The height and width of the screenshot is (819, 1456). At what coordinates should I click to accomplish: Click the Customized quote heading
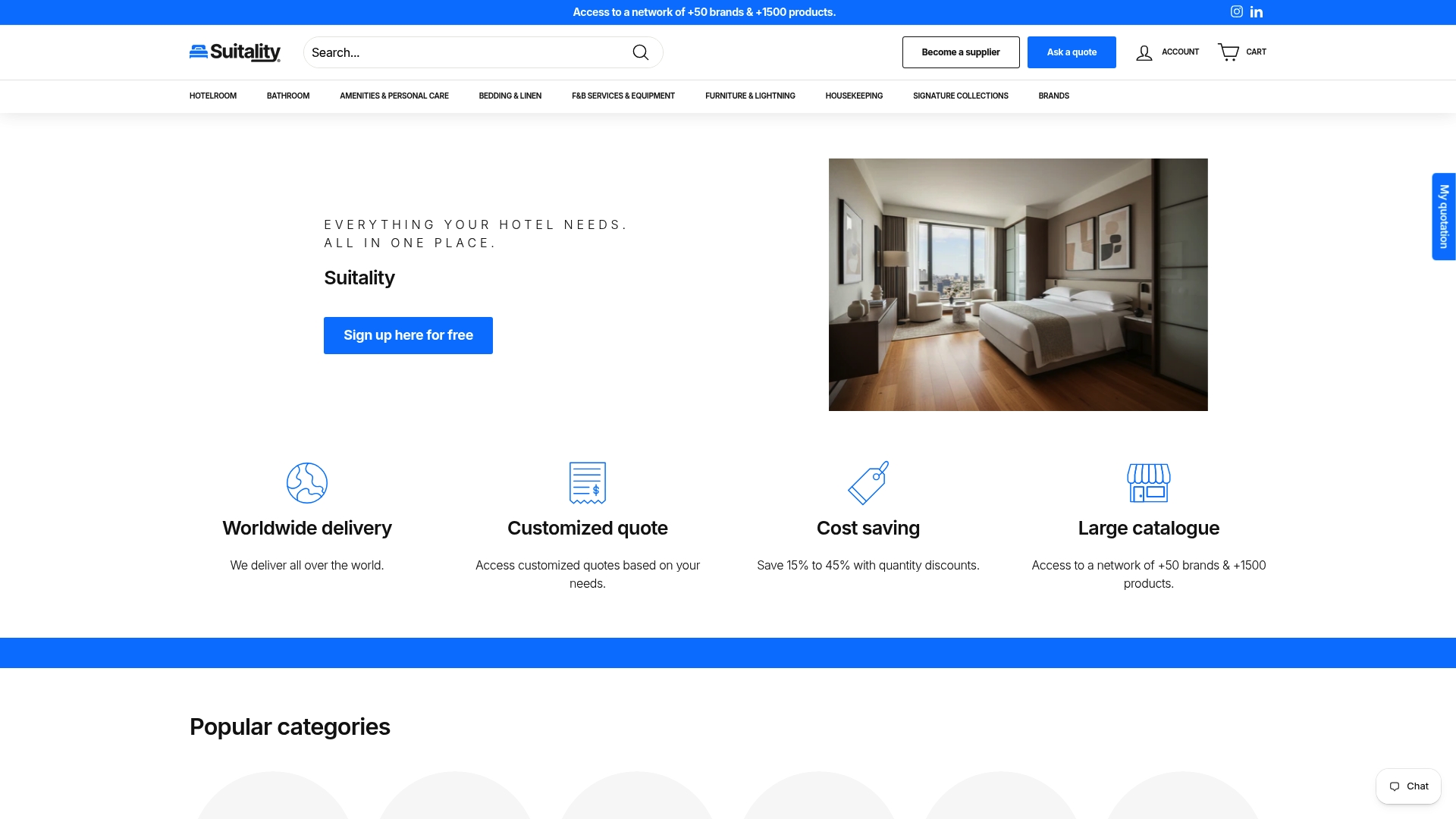click(x=588, y=529)
